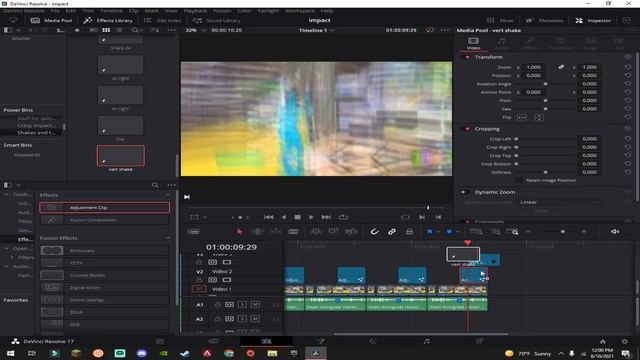Image resolution: width=640 pixels, height=360 pixels.
Task: Click the Insert Clip toolbar icon
Action: 316,231
